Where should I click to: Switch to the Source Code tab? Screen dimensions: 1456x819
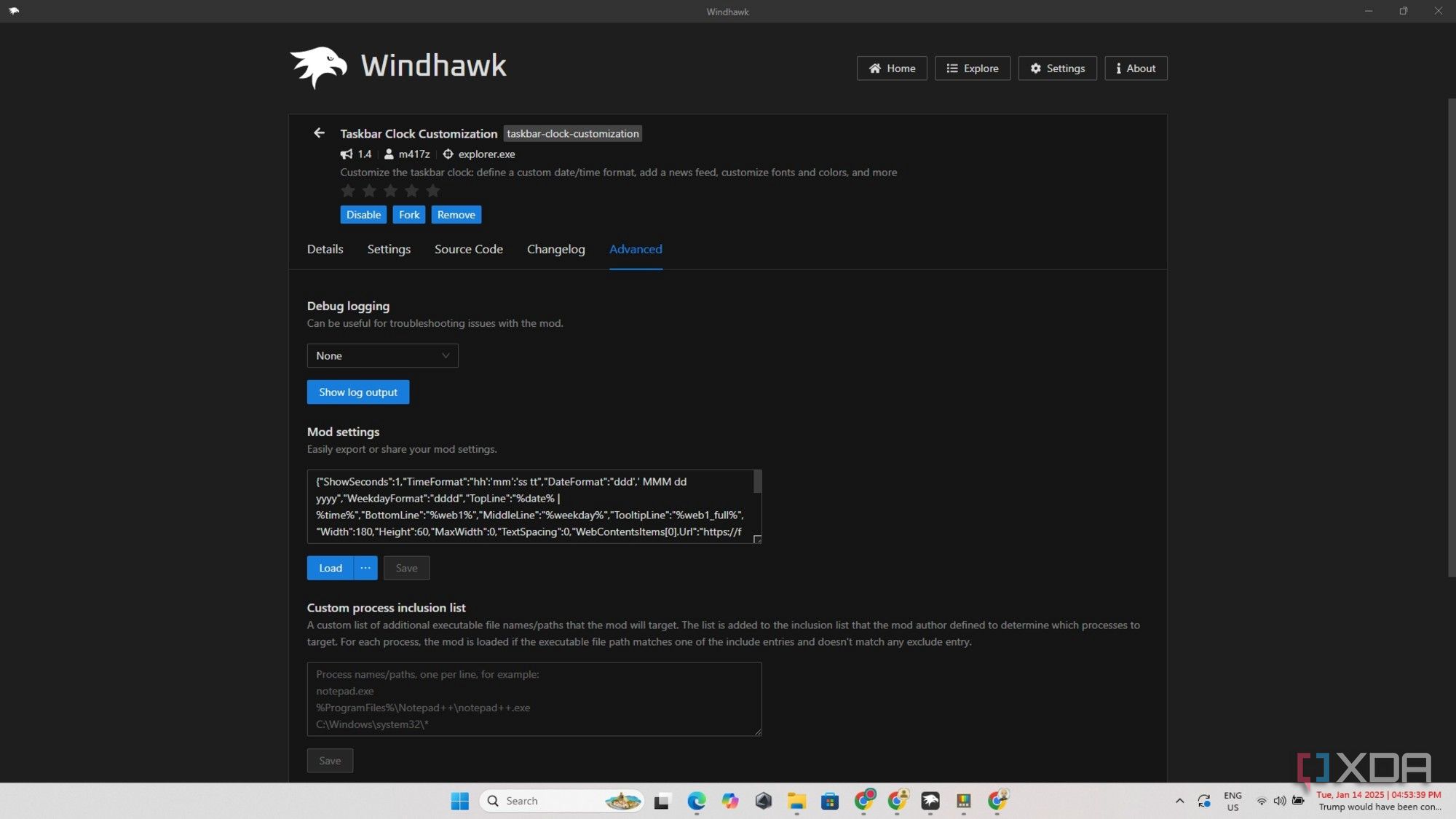tap(468, 249)
